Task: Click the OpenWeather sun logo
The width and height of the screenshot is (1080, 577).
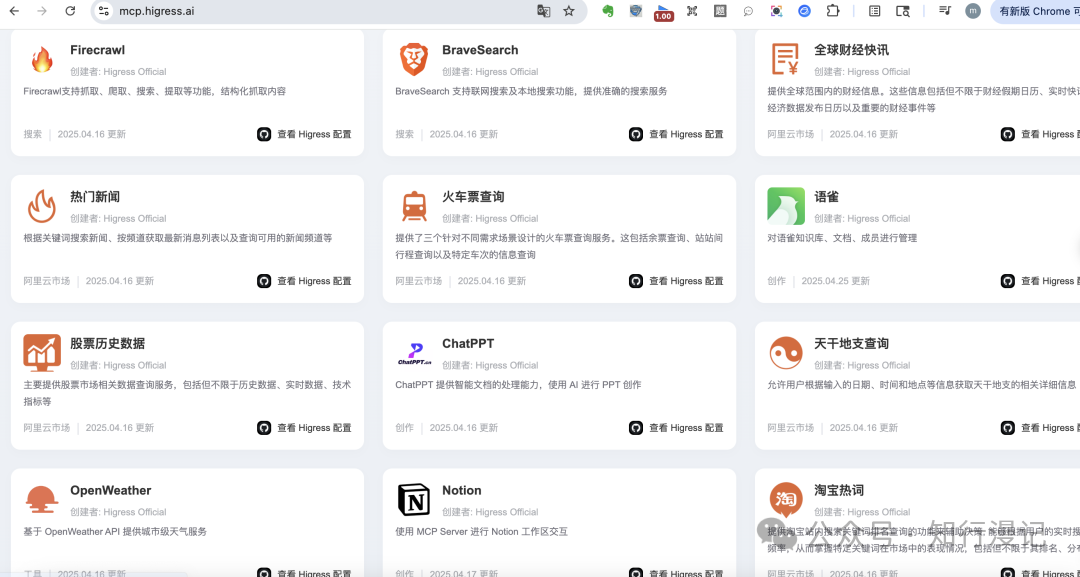Action: pyautogui.click(x=42, y=499)
